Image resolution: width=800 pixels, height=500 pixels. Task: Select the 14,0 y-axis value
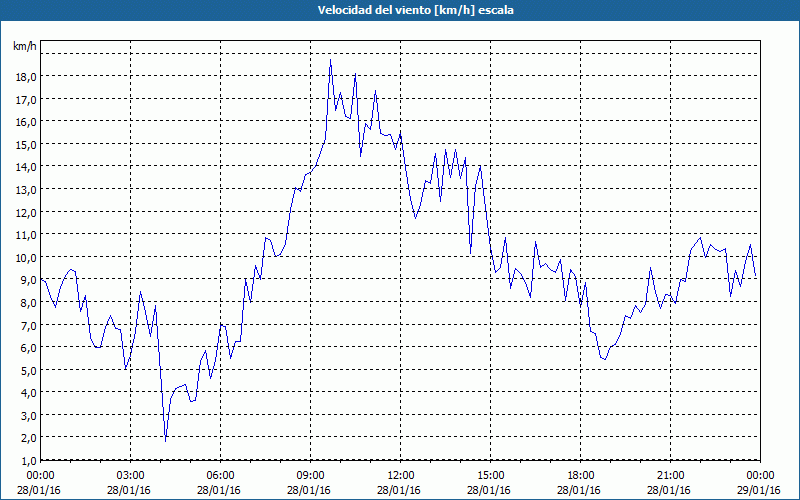pos(27,167)
